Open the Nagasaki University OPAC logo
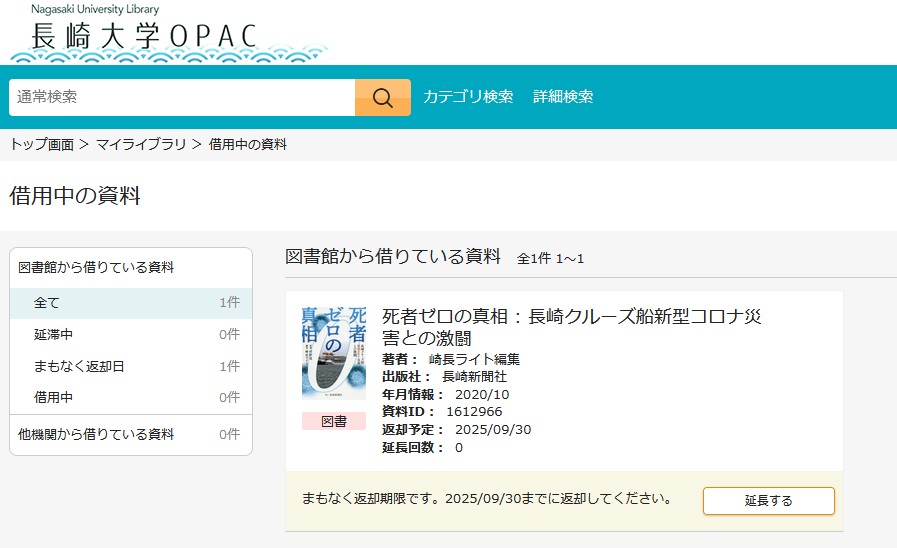897x548 pixels. pos(145,33)
